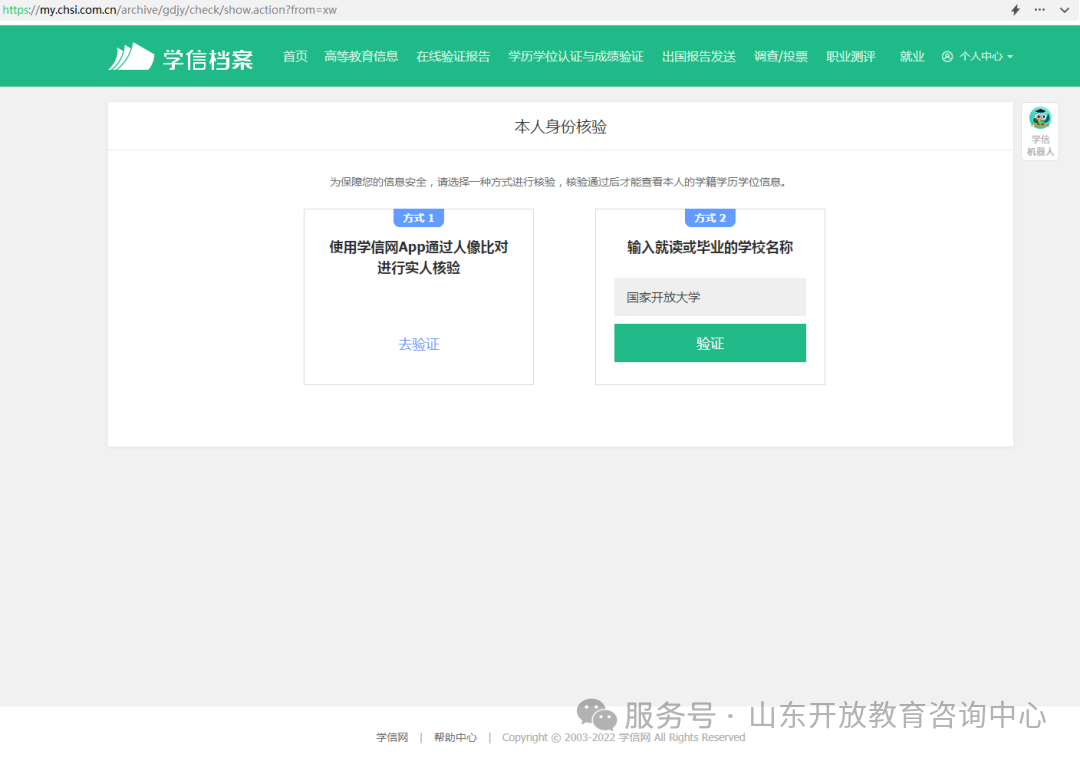The height and width of the screenshot is (758, 1080).
Task: Expand the chevron at browser top right
Action: [x=1064, y=10]
